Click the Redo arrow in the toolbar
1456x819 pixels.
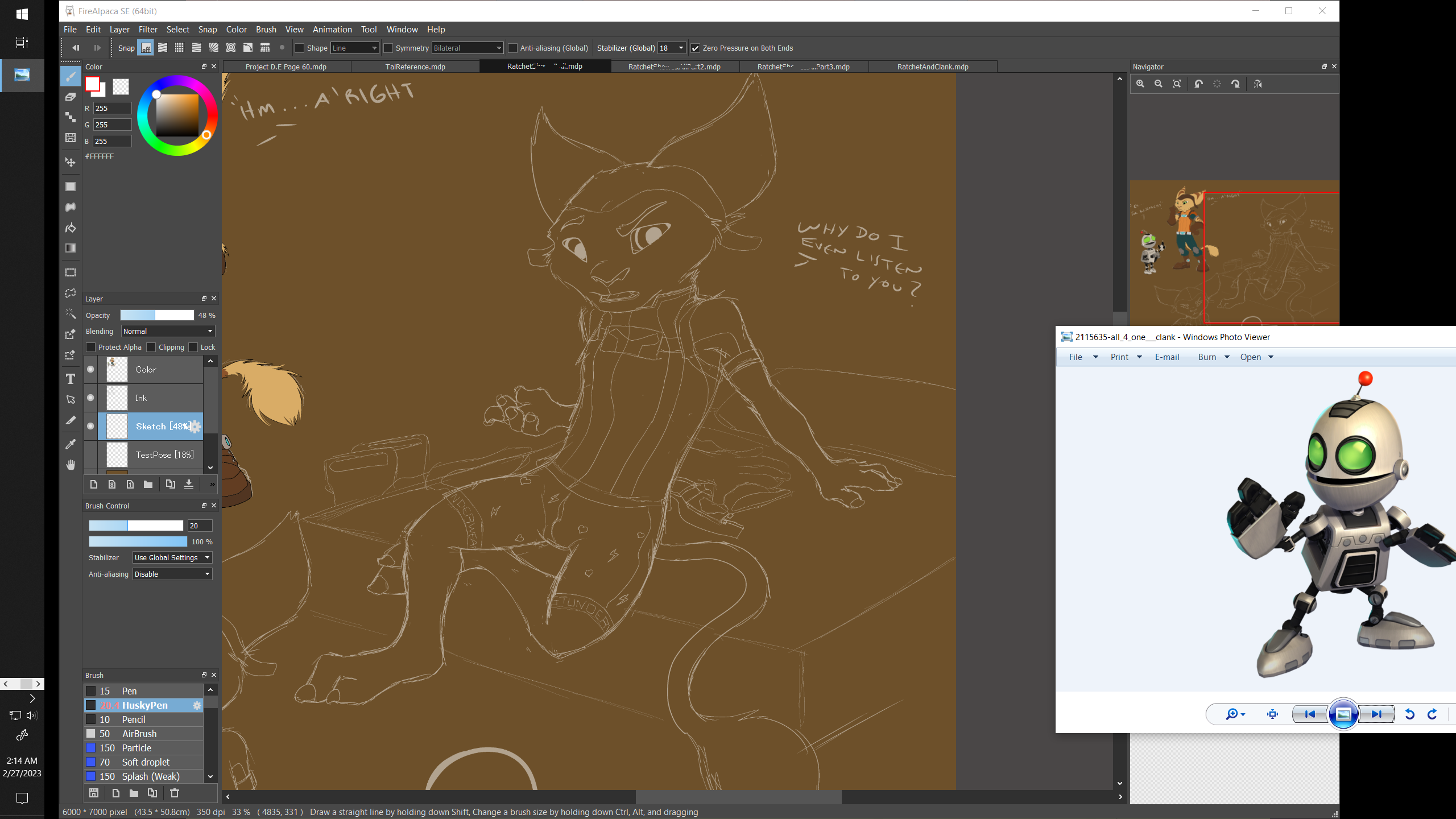[97, 48]
